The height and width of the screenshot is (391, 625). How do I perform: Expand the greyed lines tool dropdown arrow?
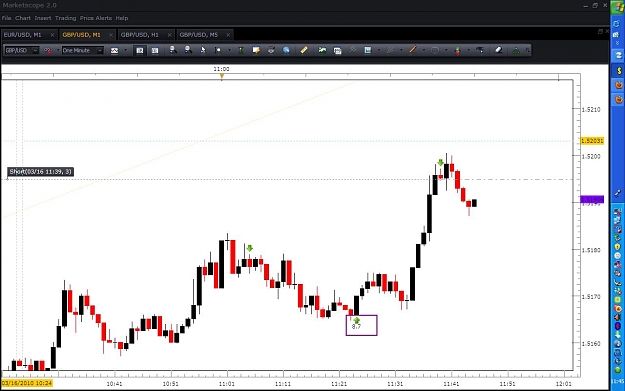pyautogui.click(x=401, y=51)
